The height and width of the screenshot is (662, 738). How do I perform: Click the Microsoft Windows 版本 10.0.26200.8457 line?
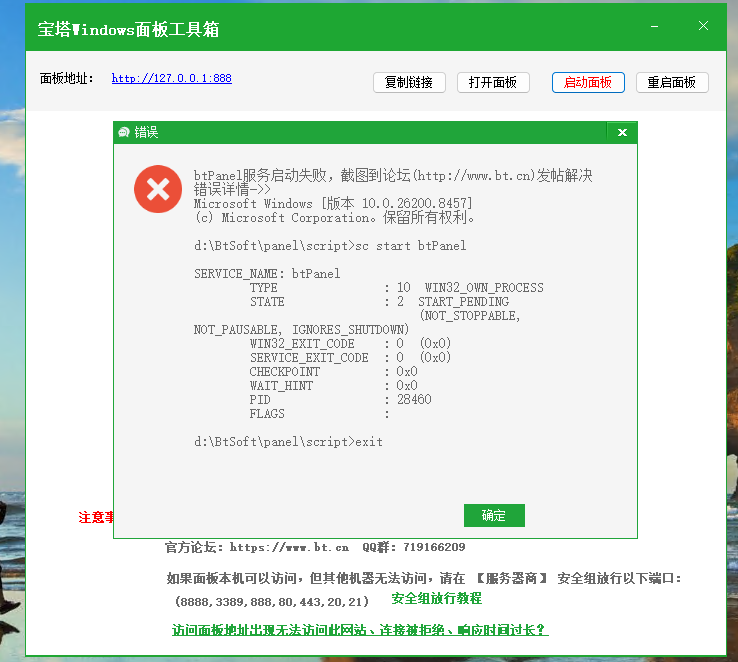pos(333,203)
